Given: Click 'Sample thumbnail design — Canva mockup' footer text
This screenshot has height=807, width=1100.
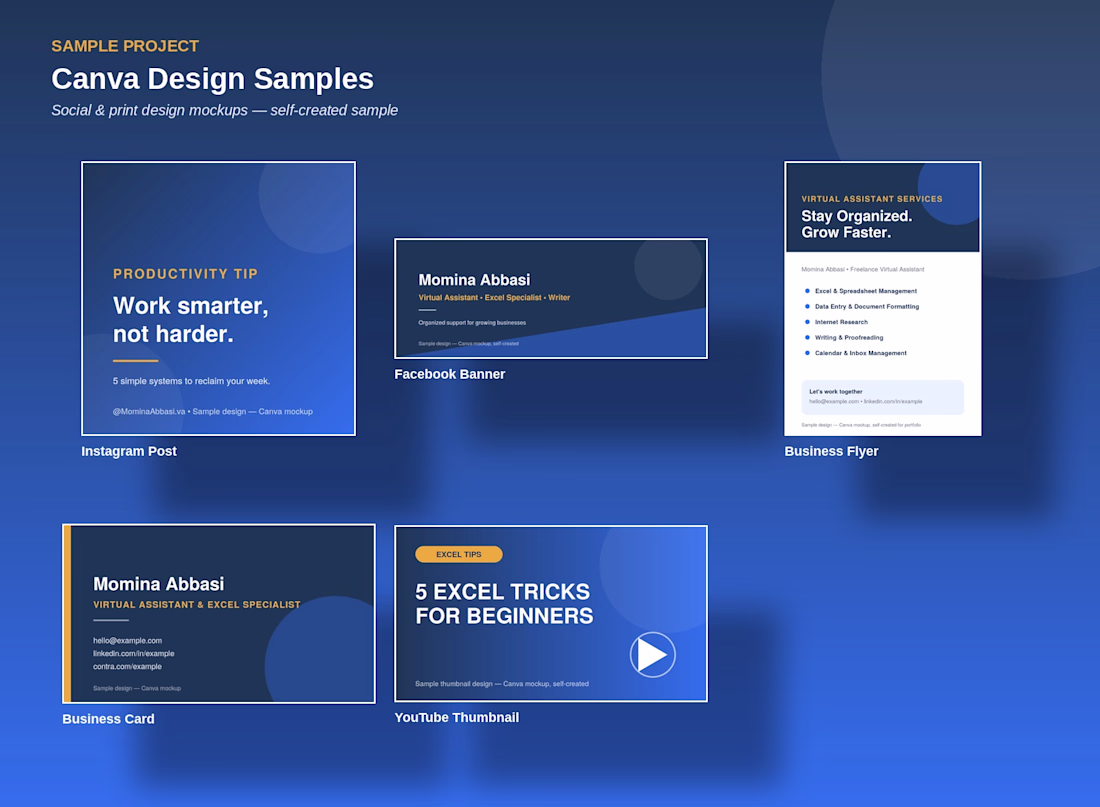Looking at the screenshot, I should 502,683.
